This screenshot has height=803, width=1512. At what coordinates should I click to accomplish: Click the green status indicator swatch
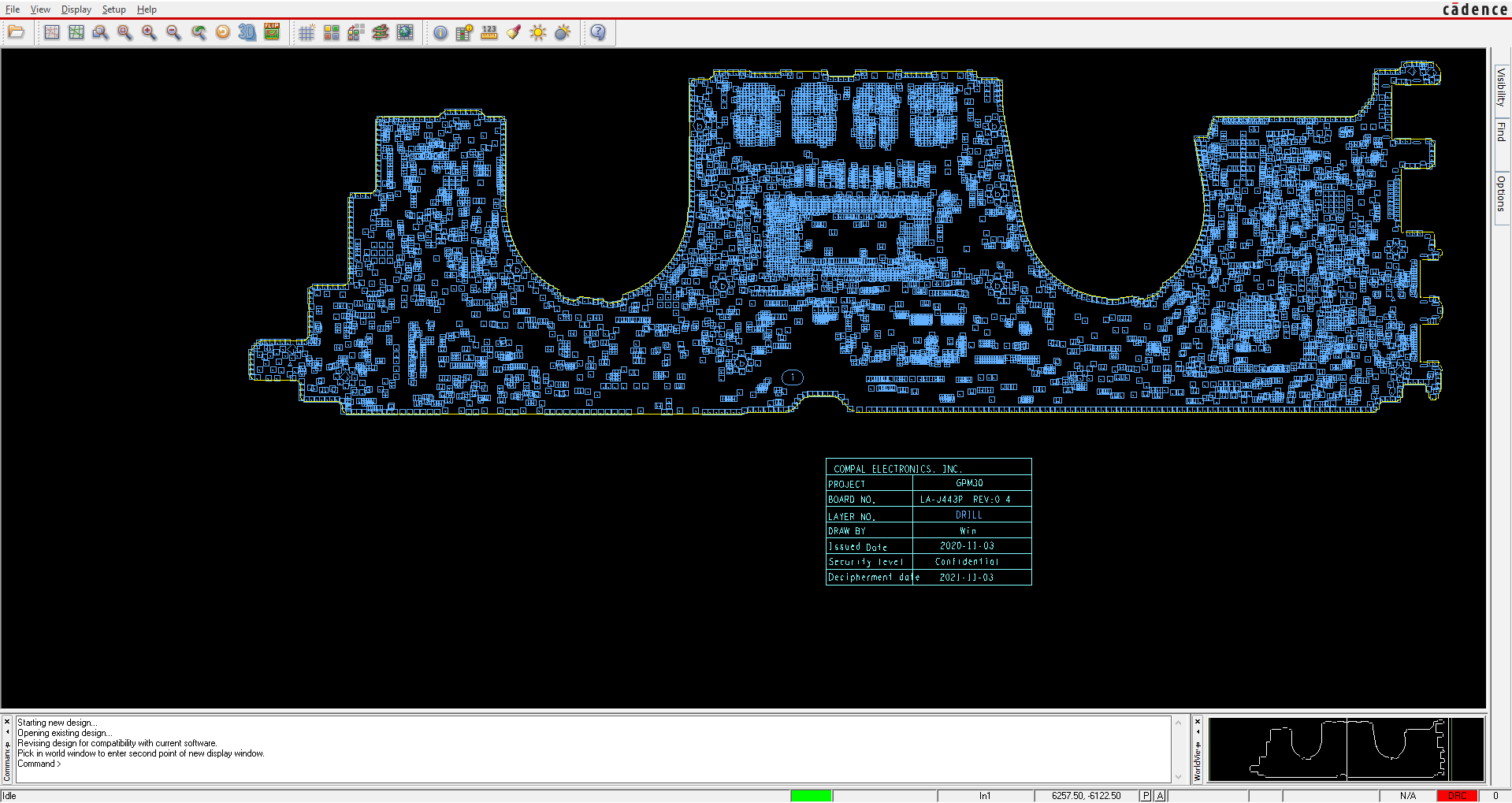811,796
